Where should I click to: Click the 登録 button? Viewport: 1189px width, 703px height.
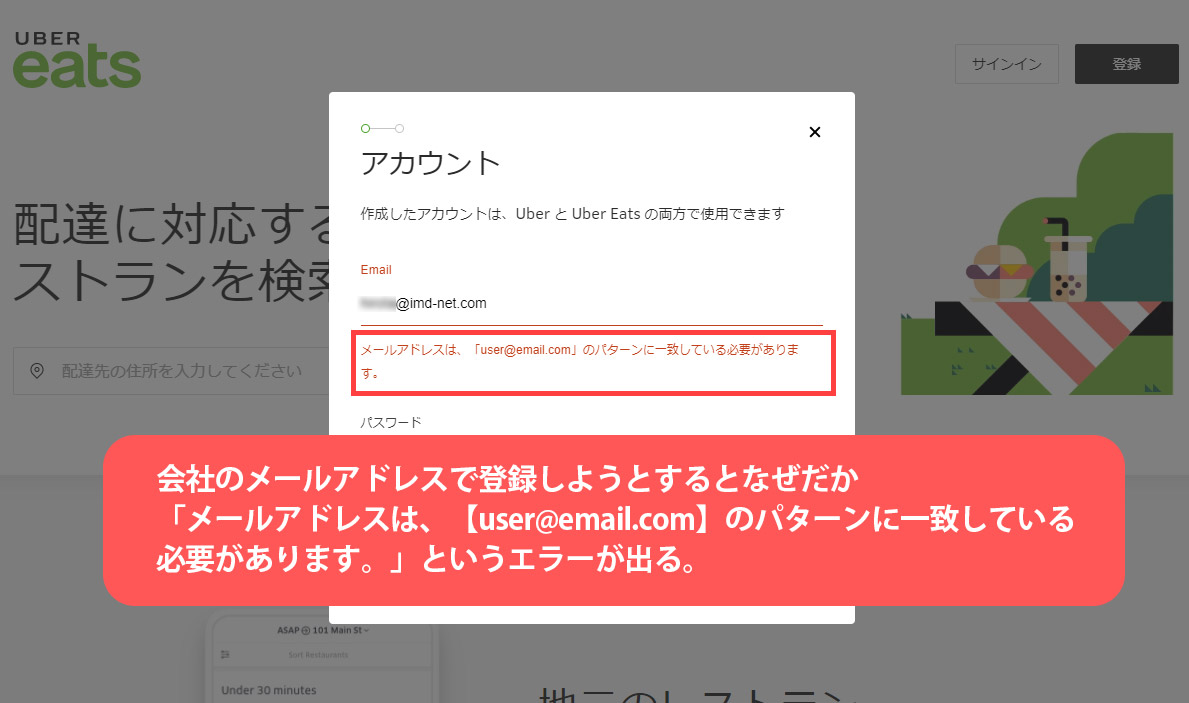tap(1126, 64)
